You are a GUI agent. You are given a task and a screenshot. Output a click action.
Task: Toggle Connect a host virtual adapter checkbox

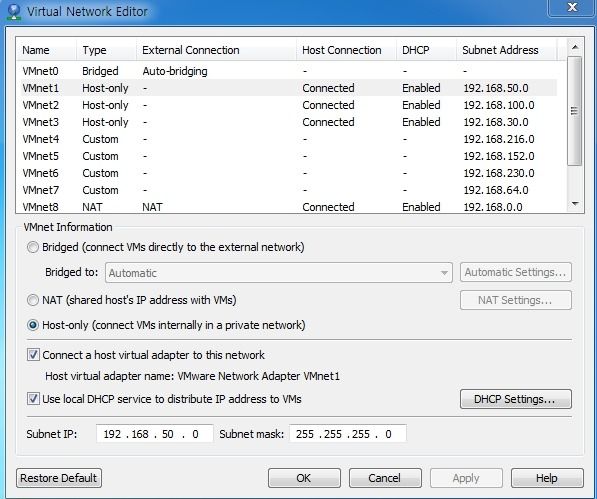pyautogui.click(x=33, y=355)
